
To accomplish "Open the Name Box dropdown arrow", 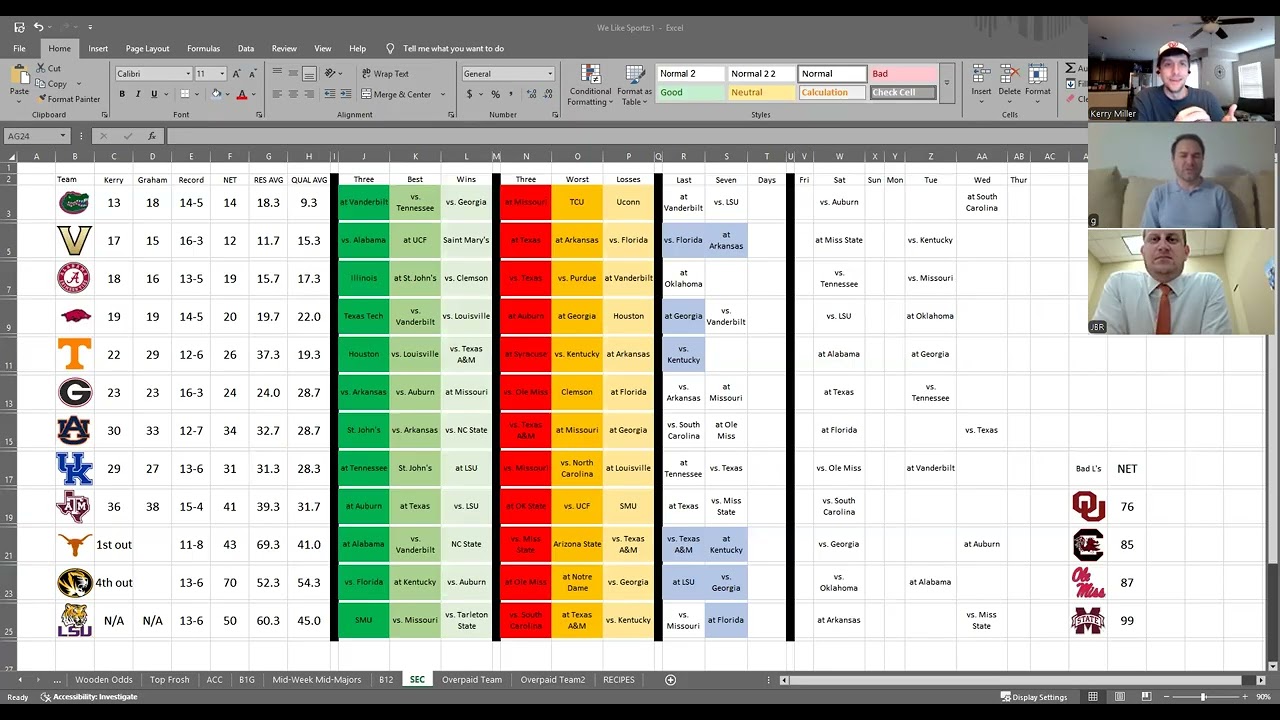I will (x=62, y=136).
